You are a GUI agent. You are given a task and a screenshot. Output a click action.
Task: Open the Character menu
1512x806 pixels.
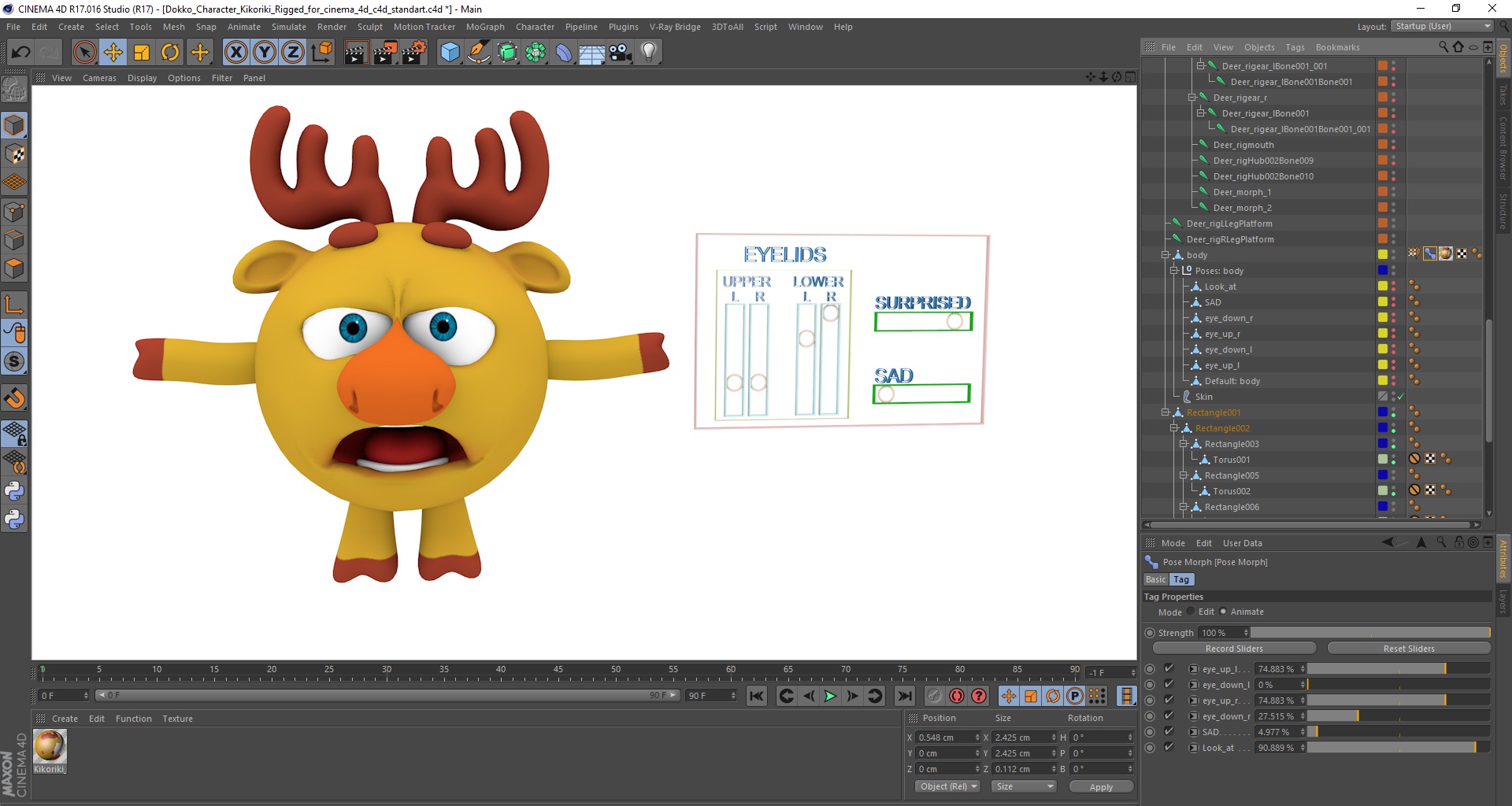[535, 27]
